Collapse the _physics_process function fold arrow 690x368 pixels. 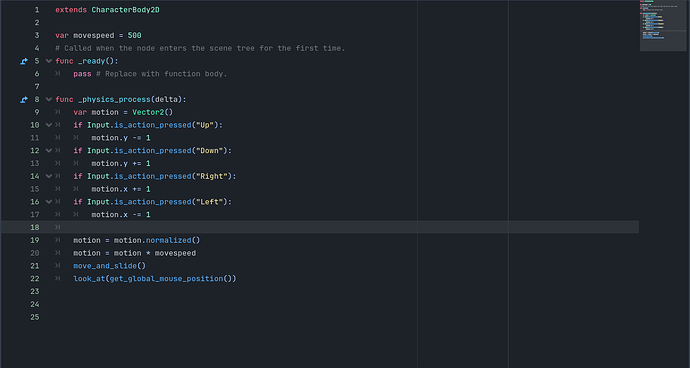[49, 99]
